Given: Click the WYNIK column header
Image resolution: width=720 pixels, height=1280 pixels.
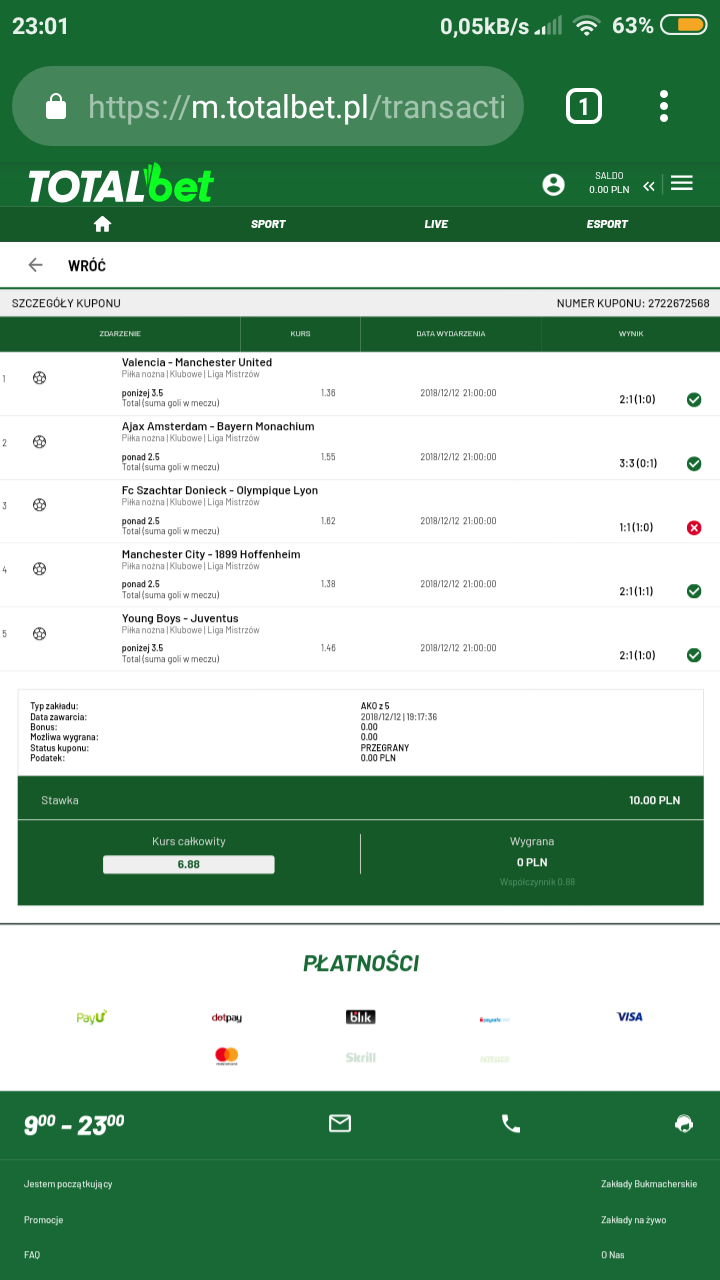Looking at the screenshot, I should 631,334.
